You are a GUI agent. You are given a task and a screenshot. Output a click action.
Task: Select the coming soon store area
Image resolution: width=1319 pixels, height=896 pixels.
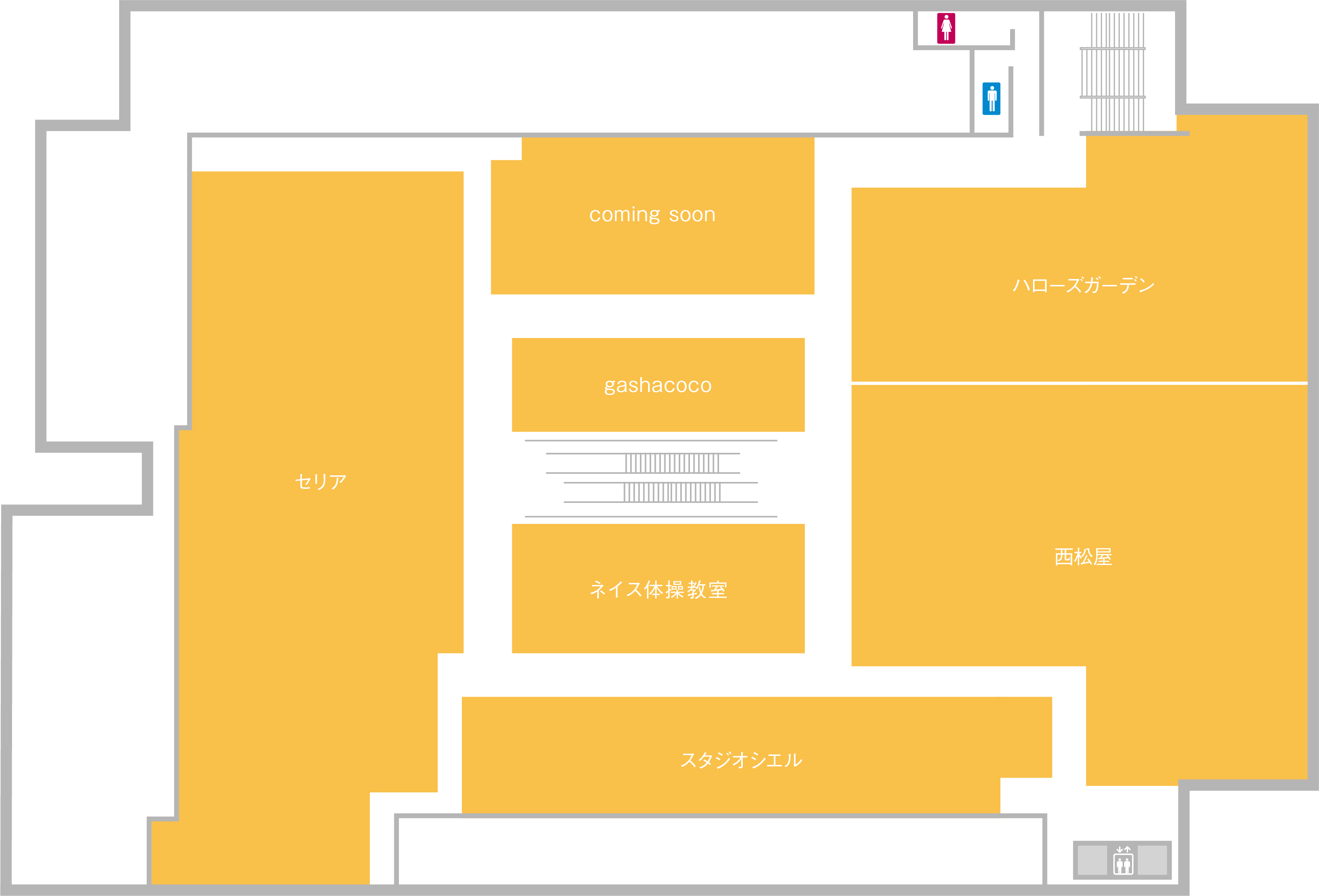coord(652,216)
